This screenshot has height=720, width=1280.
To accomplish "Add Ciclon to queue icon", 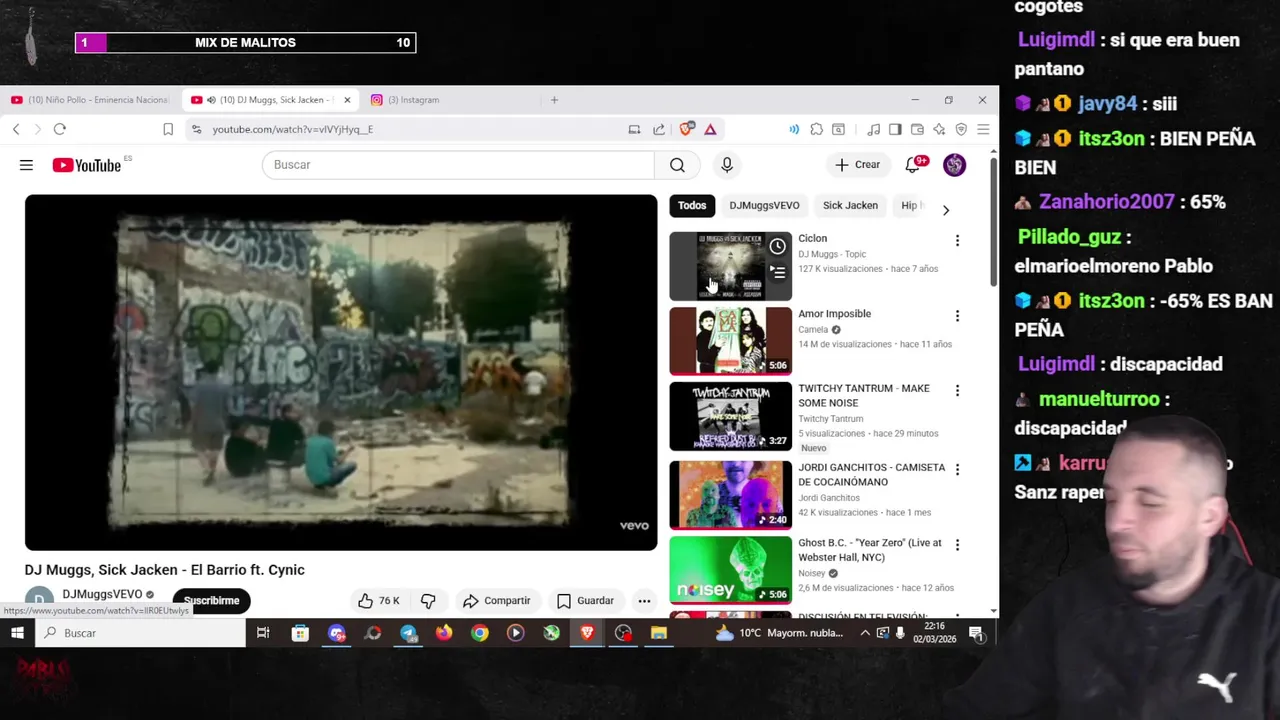I will [777, 272].
